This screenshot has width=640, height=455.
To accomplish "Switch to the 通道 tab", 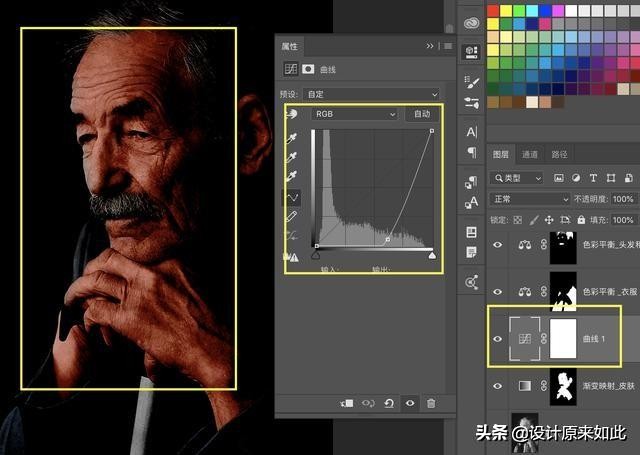I will pos(530,154).
